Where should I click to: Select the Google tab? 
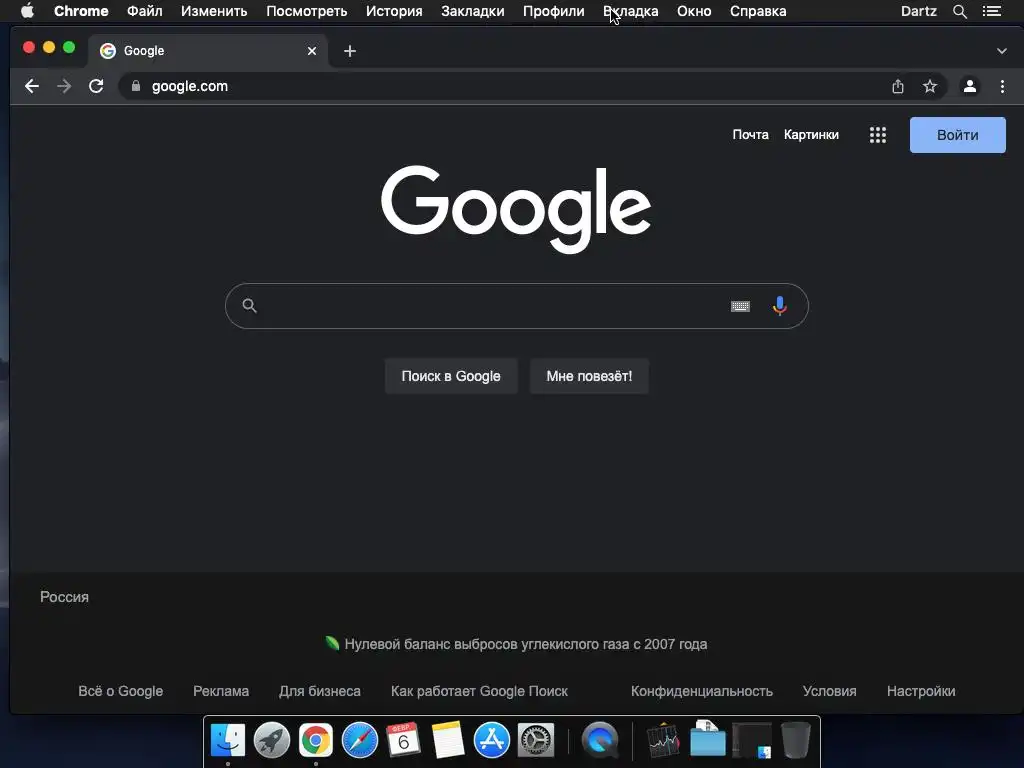(x=208, y=51)
